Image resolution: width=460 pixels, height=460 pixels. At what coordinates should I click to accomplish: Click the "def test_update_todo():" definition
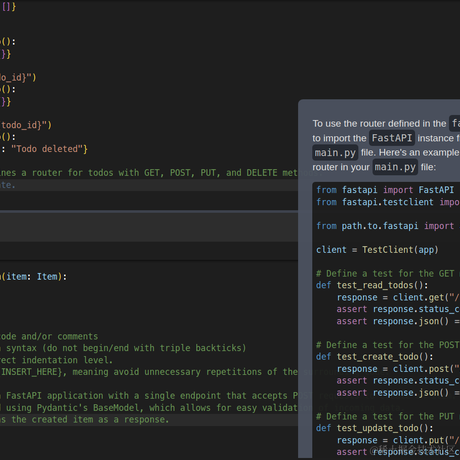coord(374,428)
